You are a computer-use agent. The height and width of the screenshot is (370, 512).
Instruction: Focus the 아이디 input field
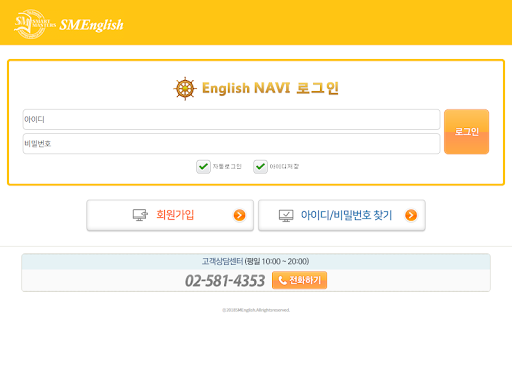click(231, 119)
